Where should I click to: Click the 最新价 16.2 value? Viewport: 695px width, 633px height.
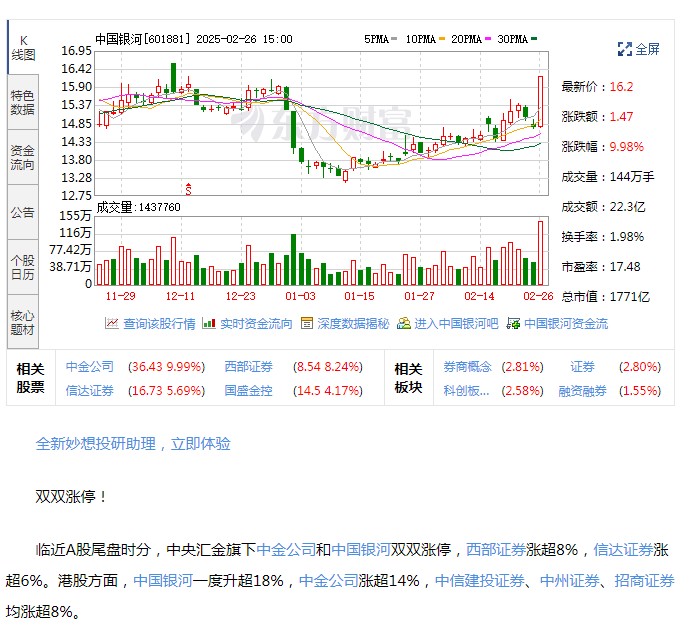point(621,86)
